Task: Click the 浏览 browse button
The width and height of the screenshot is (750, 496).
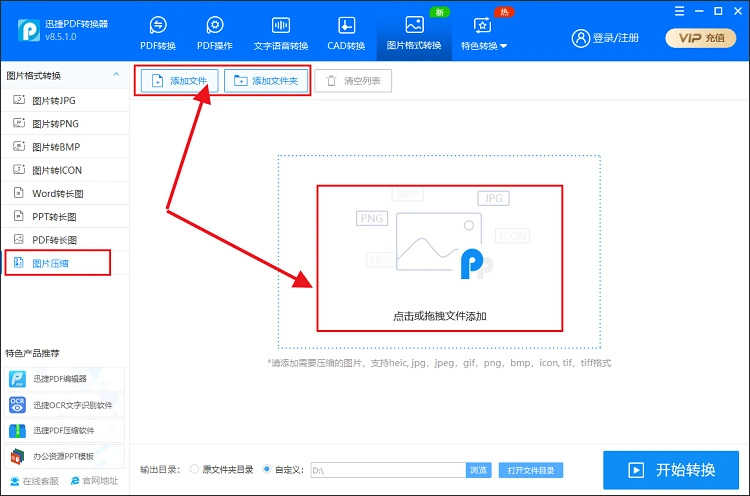Action: (x=478, y=470)
